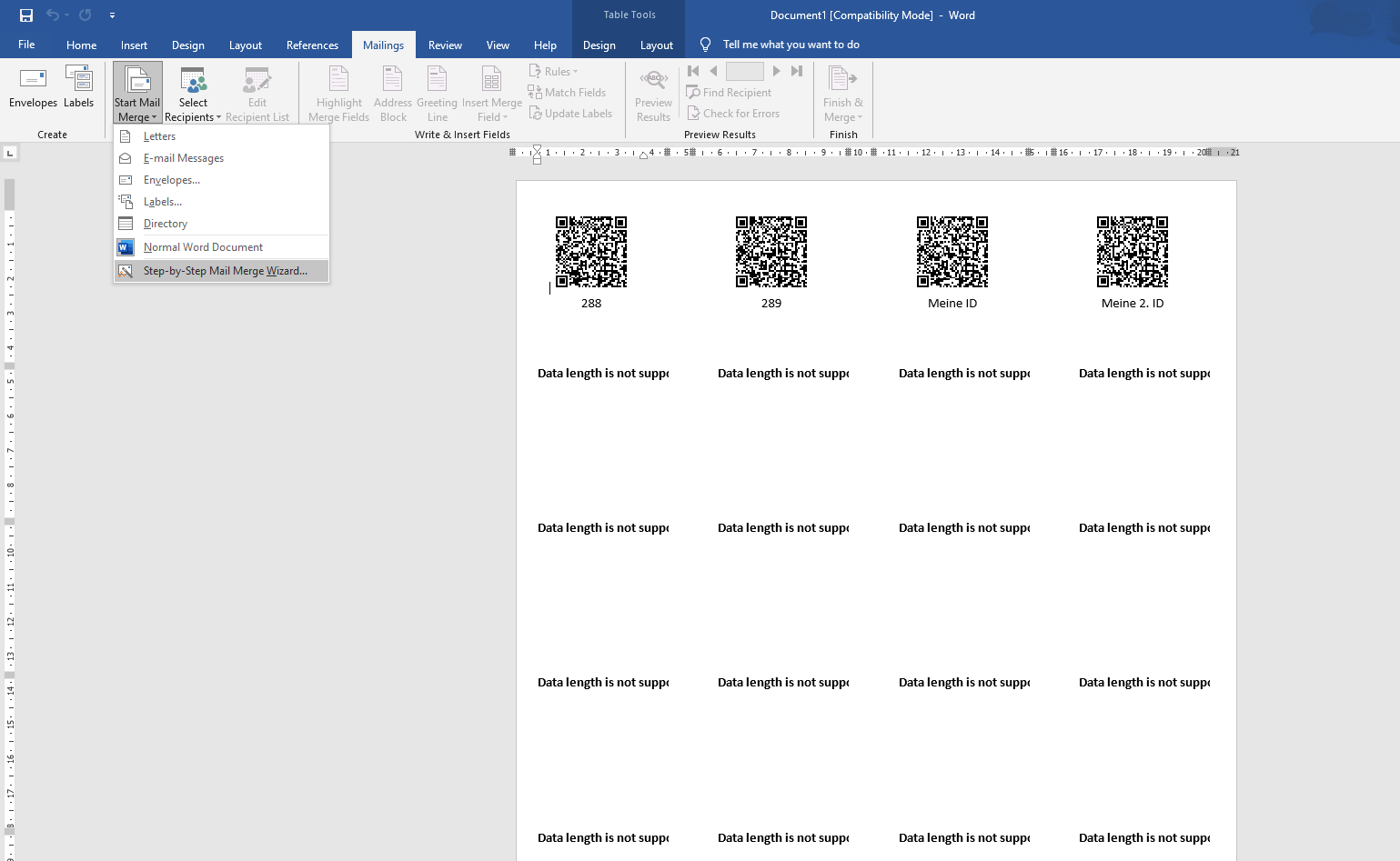The height and width of the screenshot is (861, 1400).
Task: Collapse the Start Mail Merge dropdown button
Action: pyautogui.click(x=137, y=93)
